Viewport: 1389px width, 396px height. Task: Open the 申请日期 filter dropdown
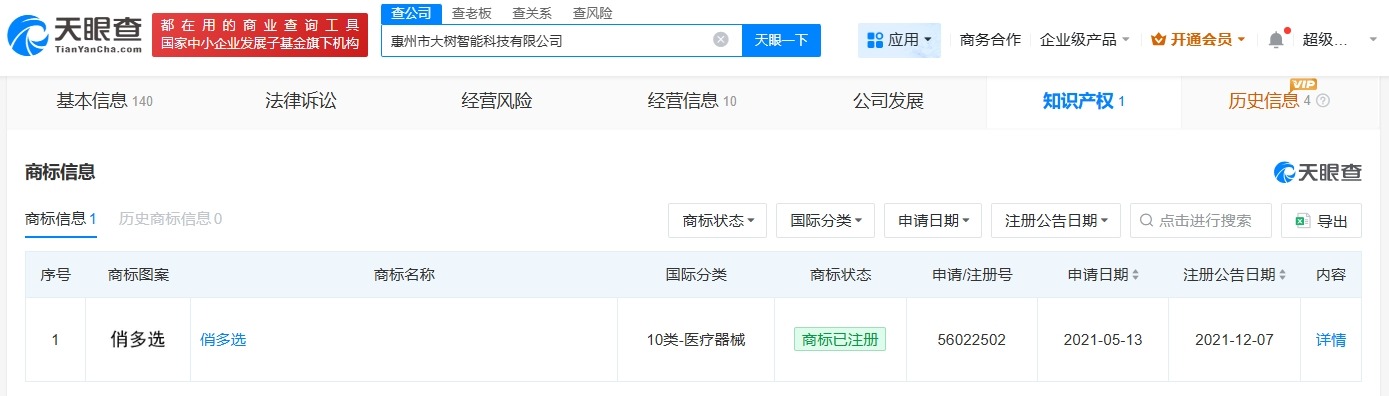[x=933, y=221]
